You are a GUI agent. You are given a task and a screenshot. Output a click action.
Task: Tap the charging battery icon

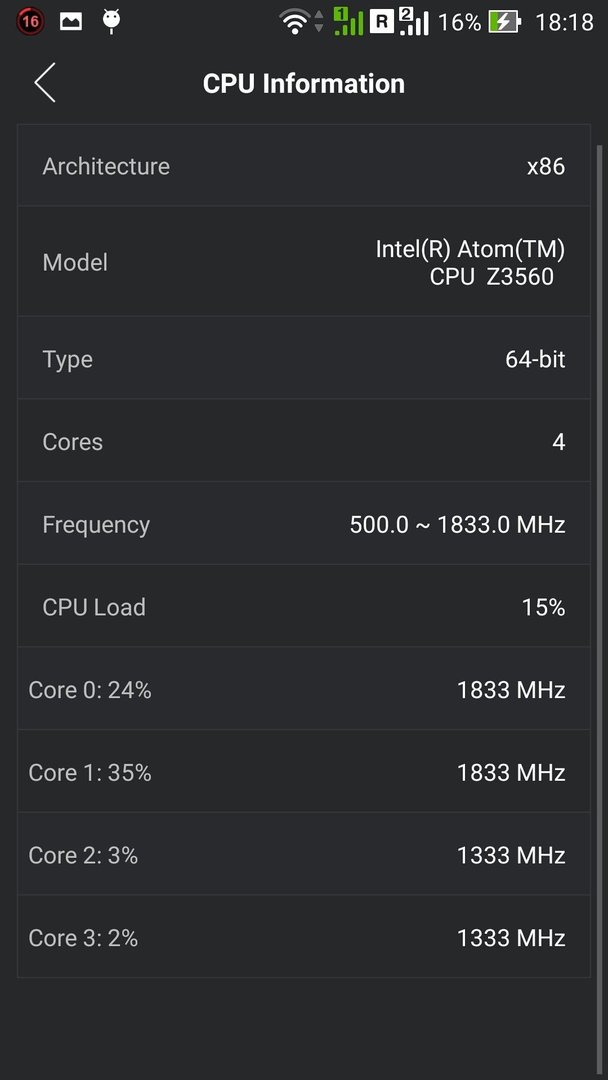pyautogui.click(x=505, y=22)
